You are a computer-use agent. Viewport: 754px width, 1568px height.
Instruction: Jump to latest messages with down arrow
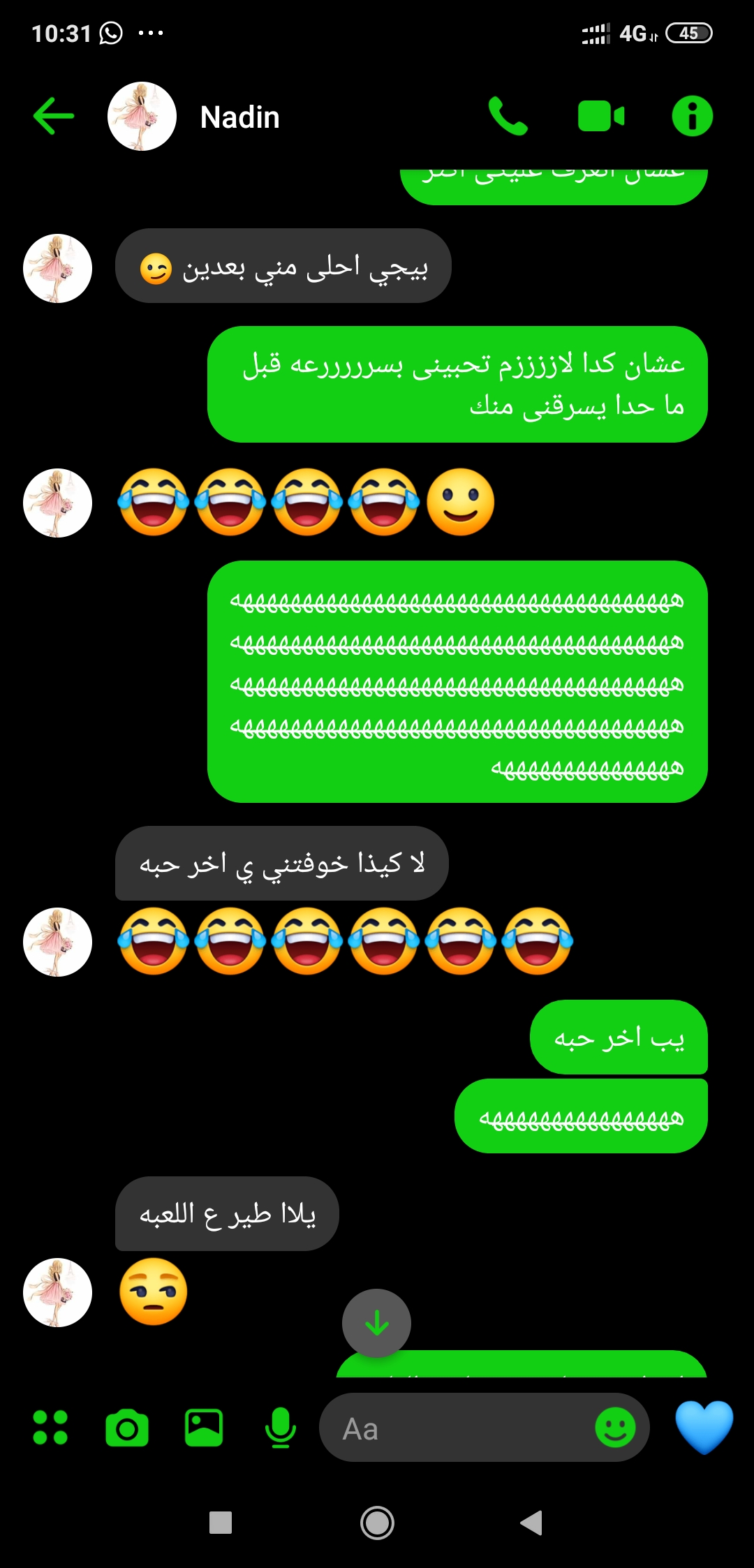376,1323
